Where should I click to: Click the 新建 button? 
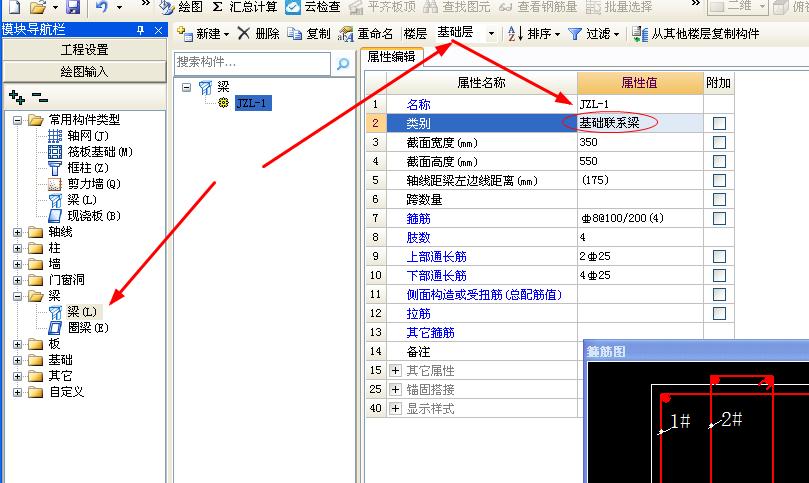203,34
